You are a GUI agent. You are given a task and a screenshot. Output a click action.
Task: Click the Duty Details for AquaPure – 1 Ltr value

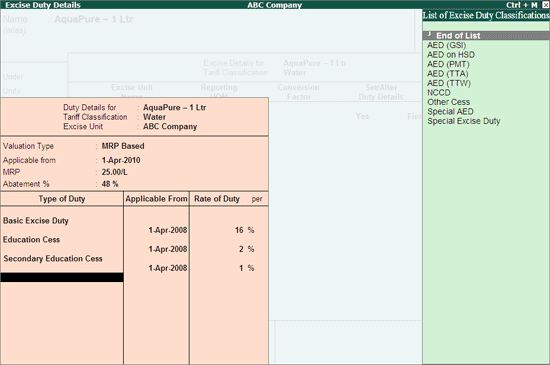(x=174, y=107)
